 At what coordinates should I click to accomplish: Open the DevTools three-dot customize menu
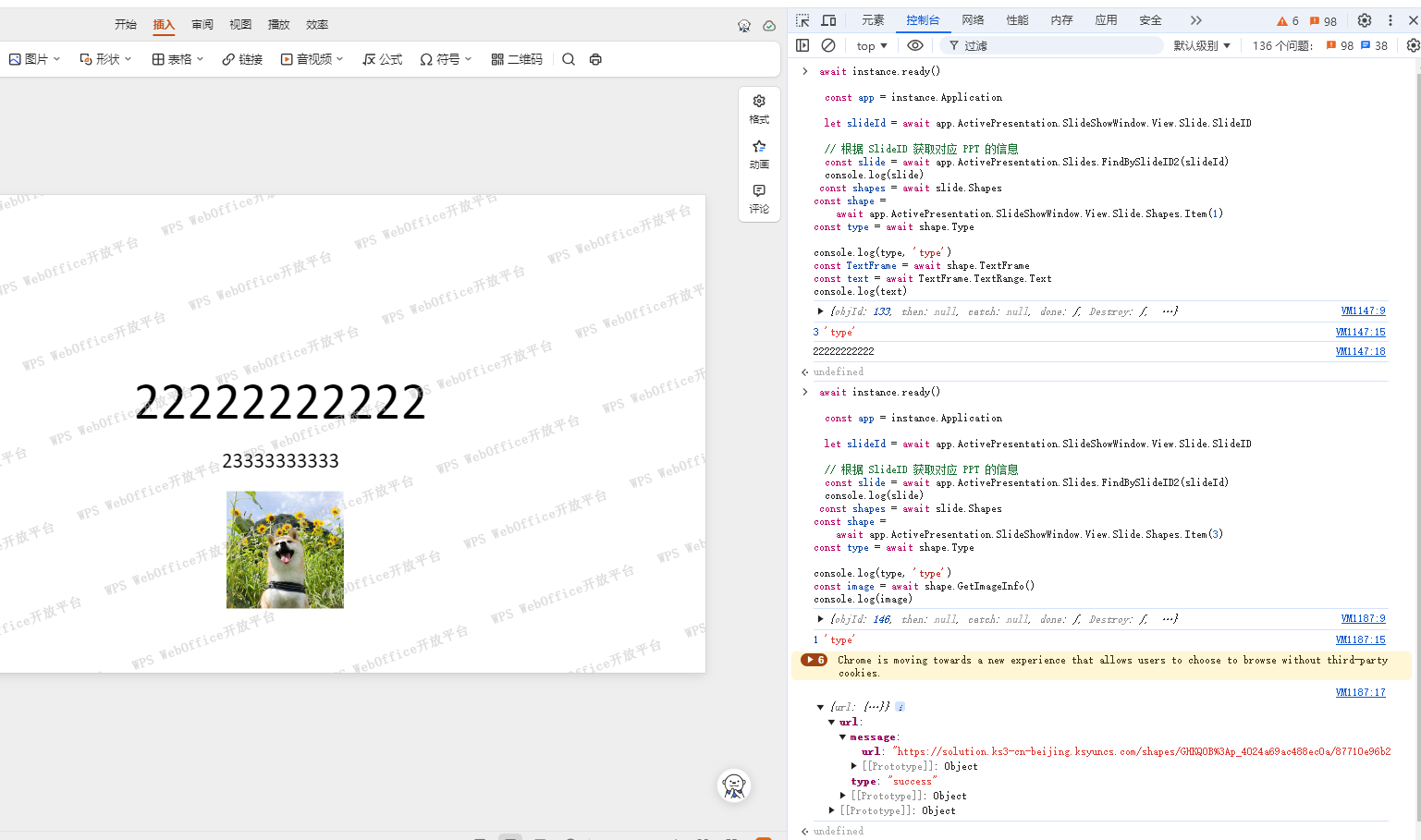pyautogui.click(x=1390, y=20)
